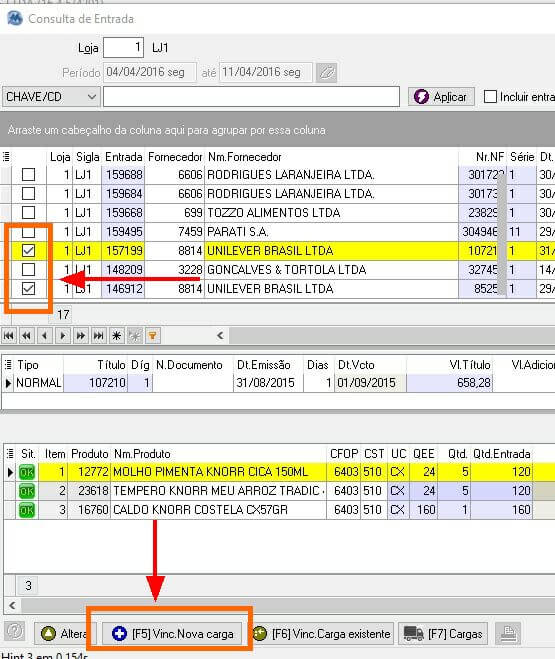The height and width of the screenshot is (659, 555).
Task: Open the orange filter funnel icon
Action: click(153, 335)
